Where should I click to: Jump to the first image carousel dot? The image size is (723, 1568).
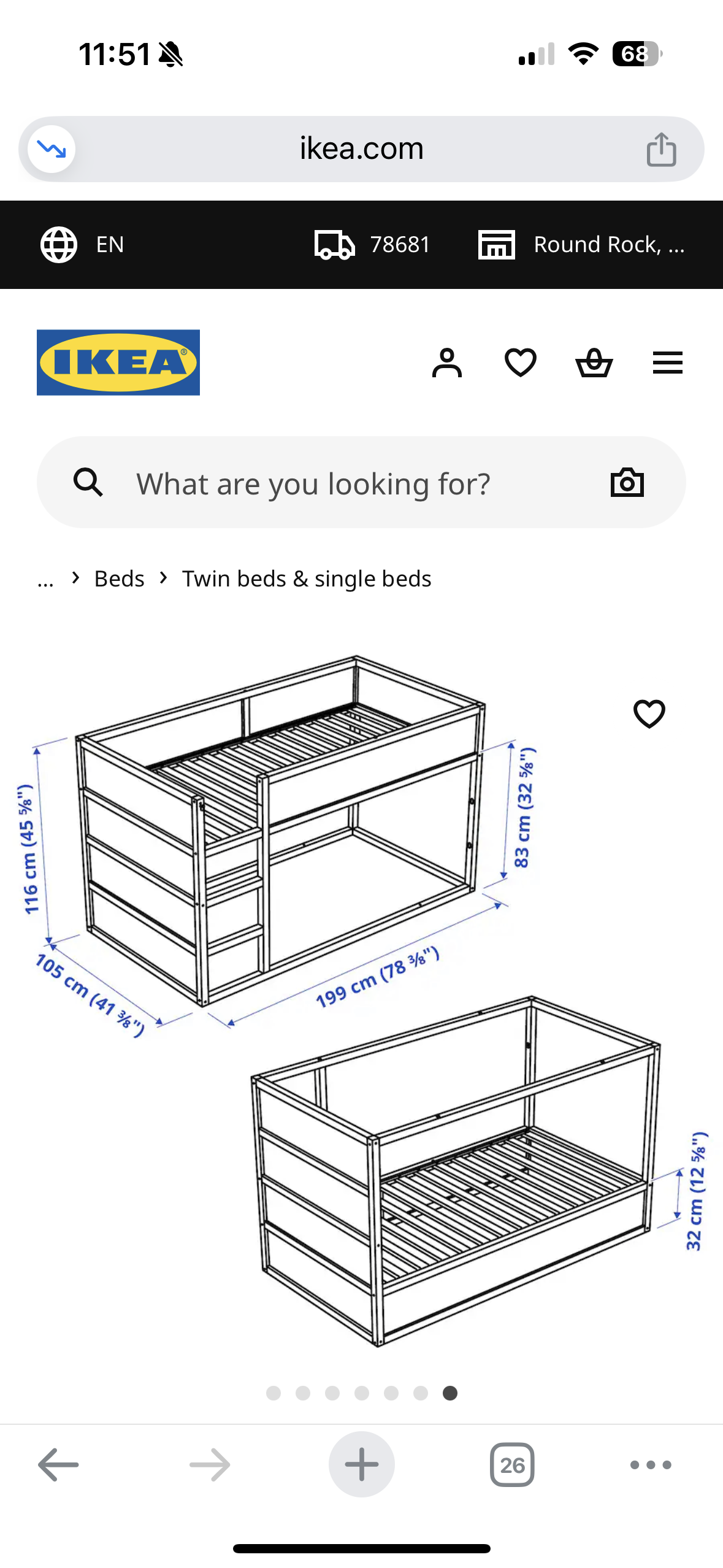click(274, 1393)
